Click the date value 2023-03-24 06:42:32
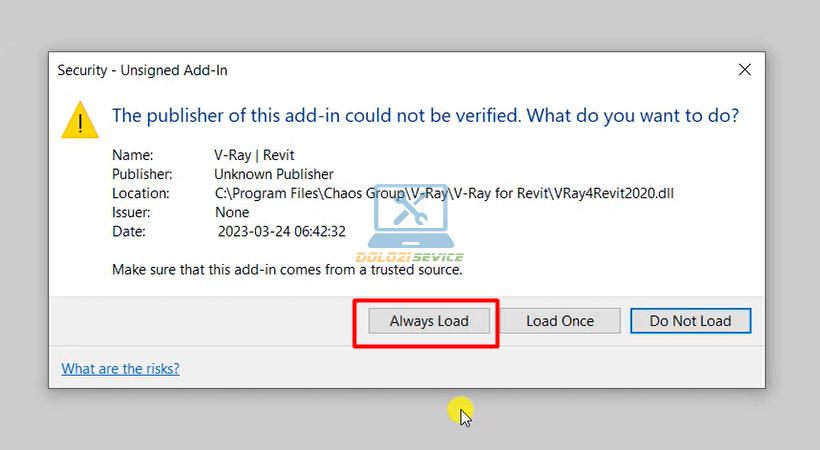 pyautogui.click(x=282, y=231)
